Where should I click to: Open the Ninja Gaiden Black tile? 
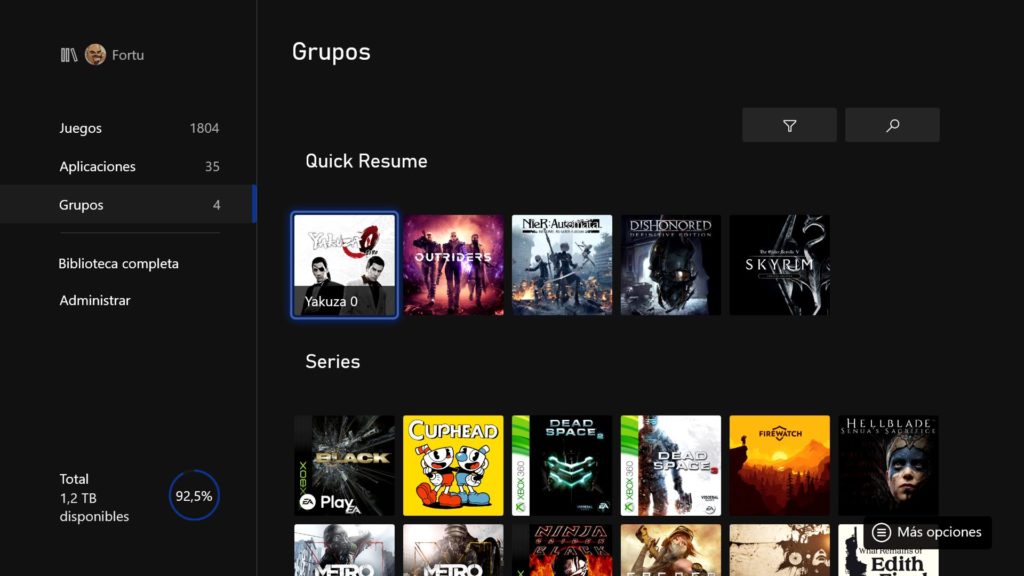point(562,550)
